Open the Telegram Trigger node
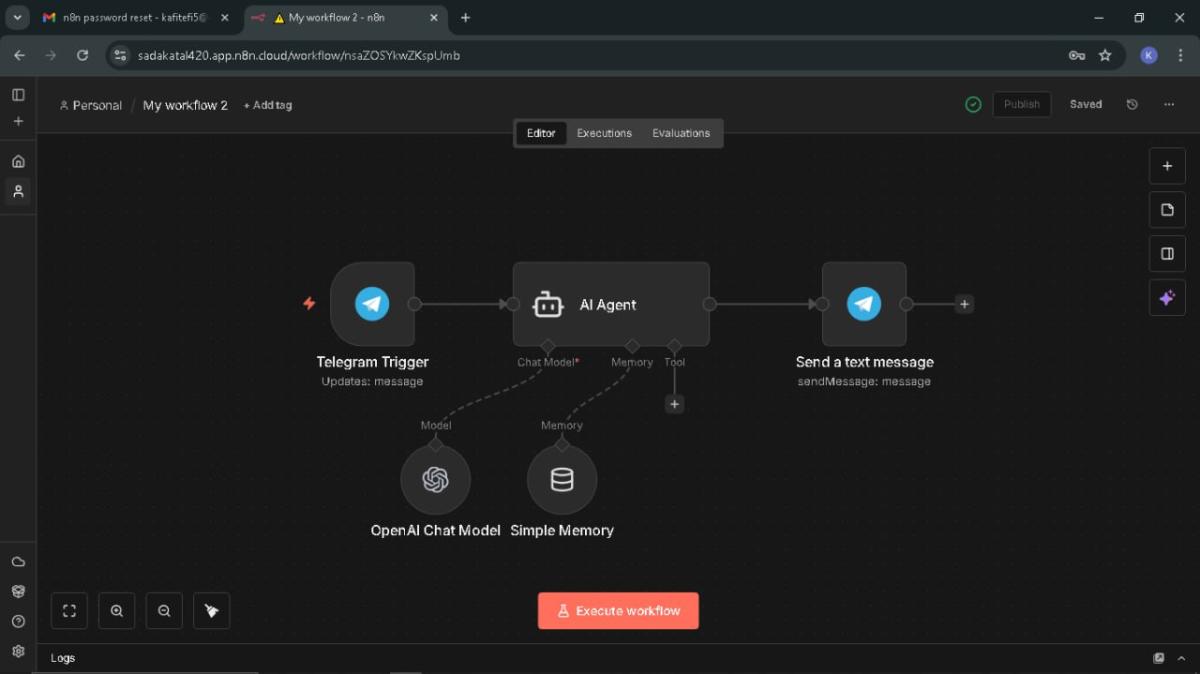The height and width of the screenshot is (674, 1200). tap(372, 304)
